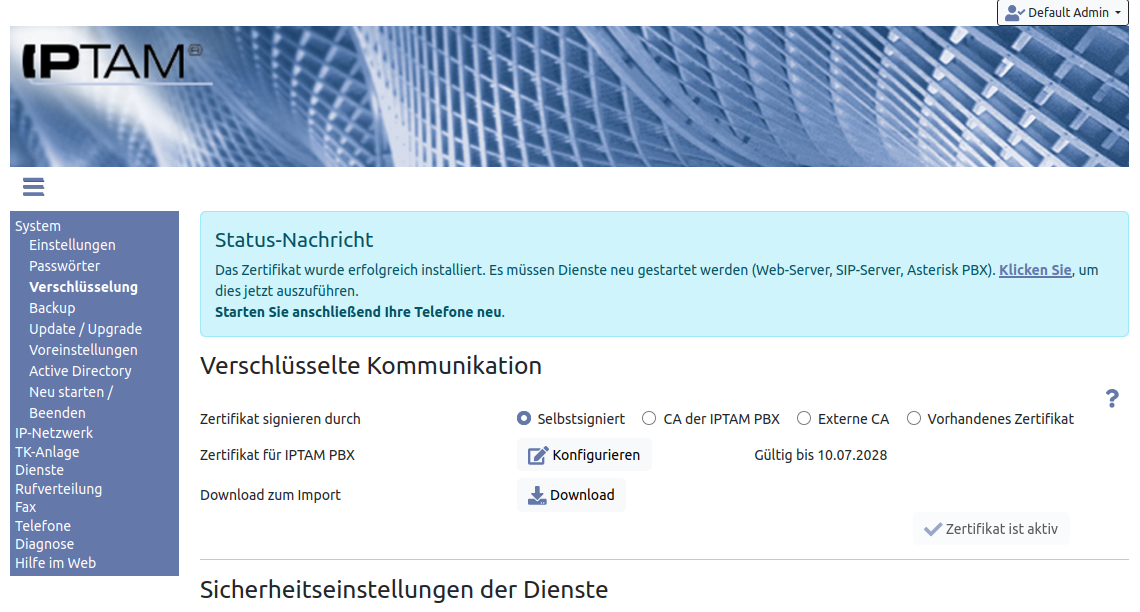Click the 'Klicken Sie' restart link
Image resolution: width=1140 pixels, height=612 pixels.
click(1034, 270)
